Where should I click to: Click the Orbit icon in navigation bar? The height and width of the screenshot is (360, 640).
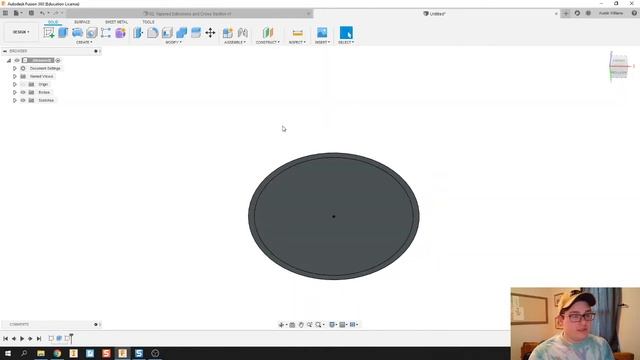pyautogui.click(x=281, y=324)
